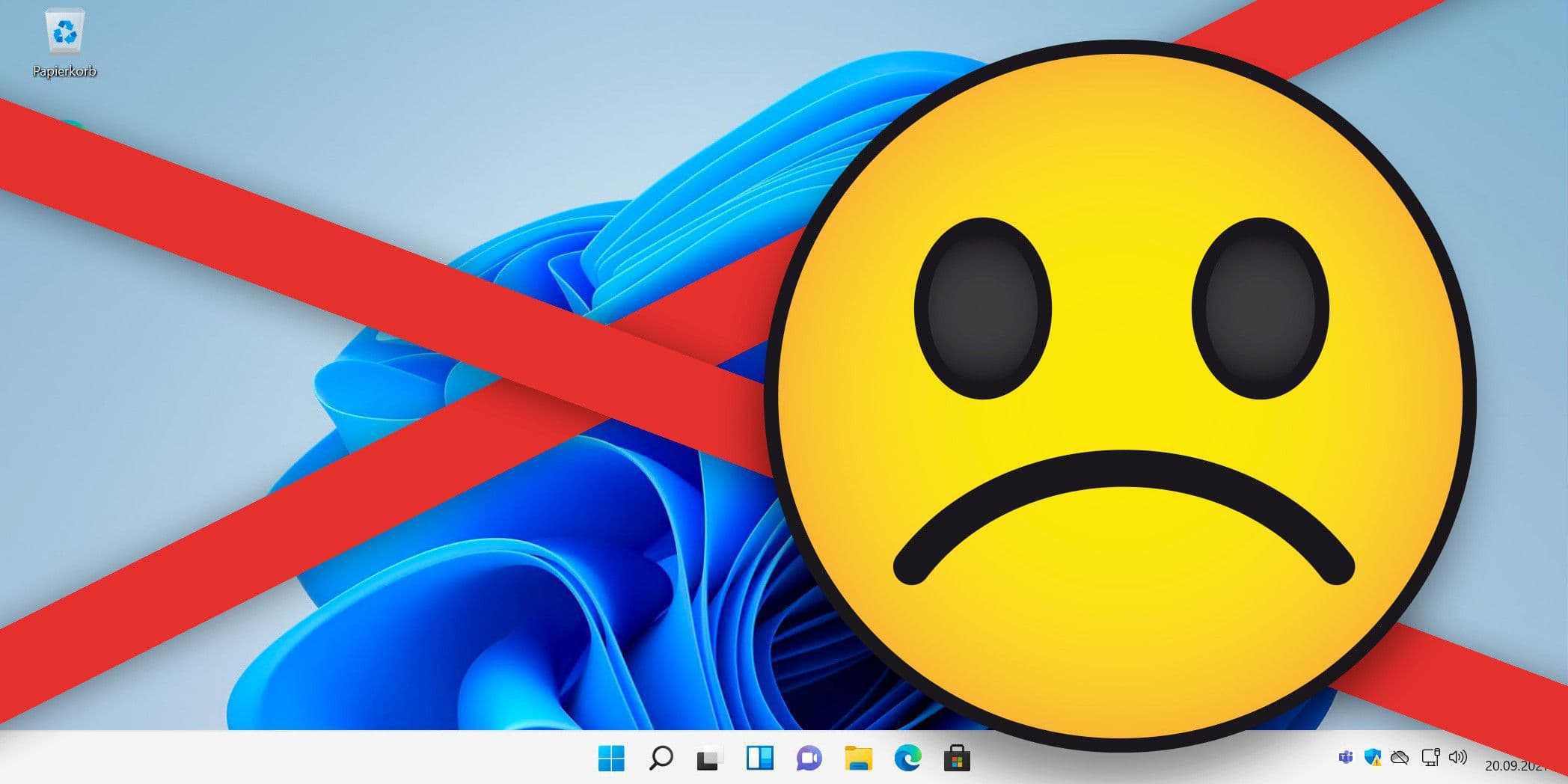This screenshot has height=784, width=1568.
Task: Open network connection status icon
Action: (x=1430, y=758)
